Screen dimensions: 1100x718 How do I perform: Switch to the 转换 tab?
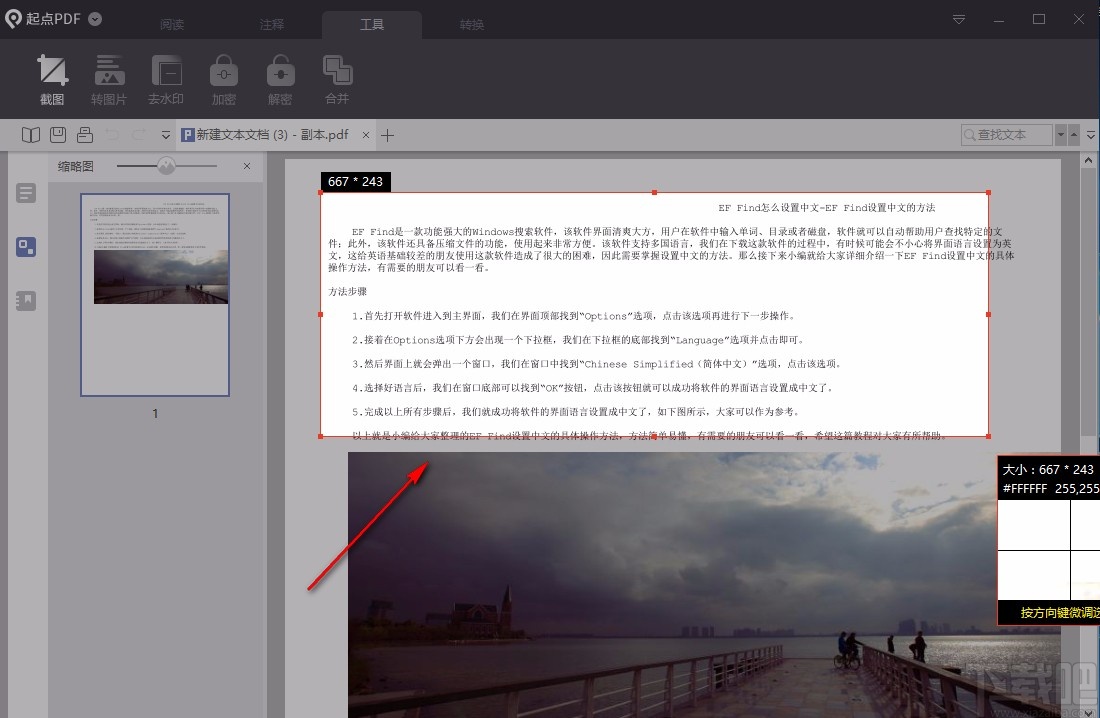coord(471,25)
